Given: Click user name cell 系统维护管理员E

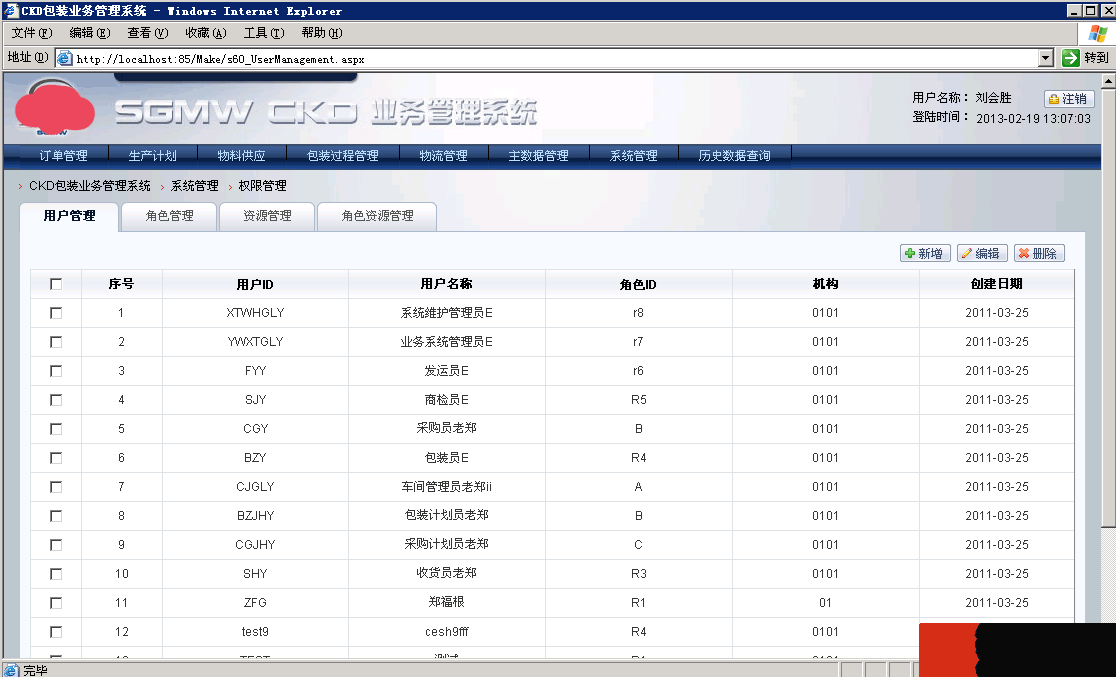Looking at the screenshot, I should click(x=446, y=313).
